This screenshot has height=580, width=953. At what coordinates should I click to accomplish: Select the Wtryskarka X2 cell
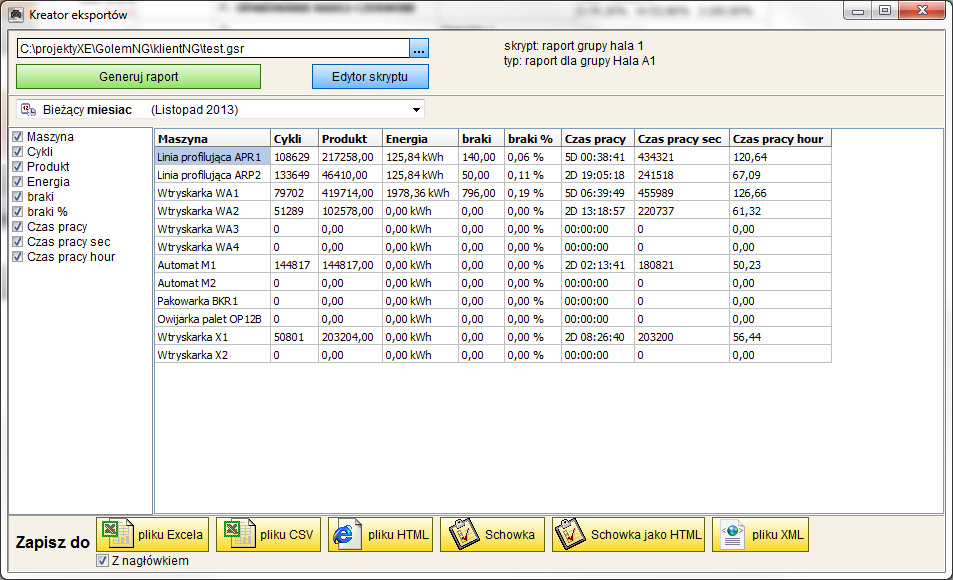212,355
